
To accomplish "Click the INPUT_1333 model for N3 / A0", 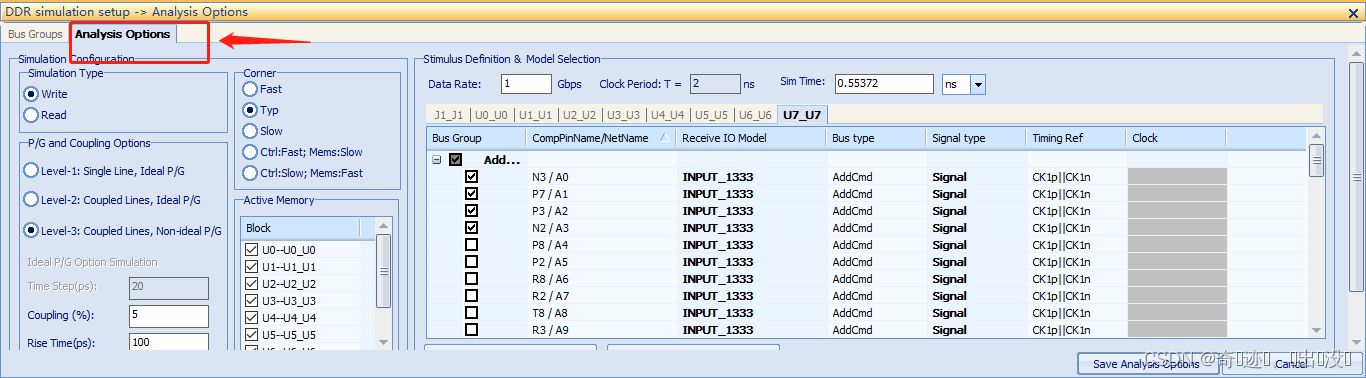I will pyautogui.click(x=718, y=177).
